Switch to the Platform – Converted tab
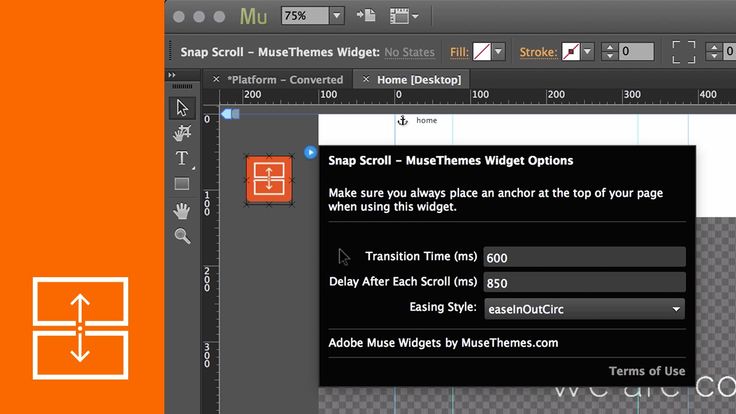 (x=285, y=80)
